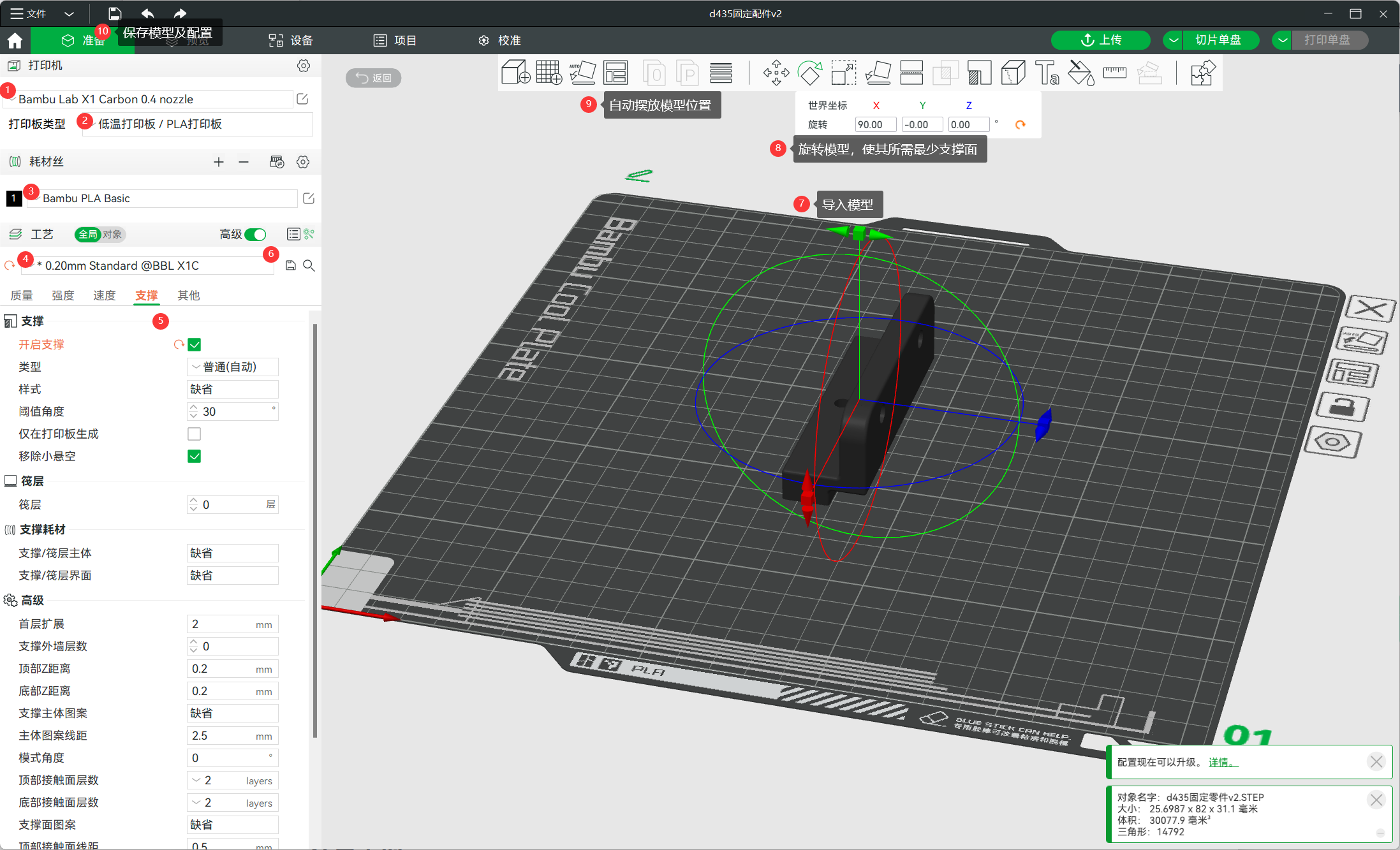The width and height of the screenshot is (1400, 850).
Task: Save the process preset icon
Action: pos(290,265)
